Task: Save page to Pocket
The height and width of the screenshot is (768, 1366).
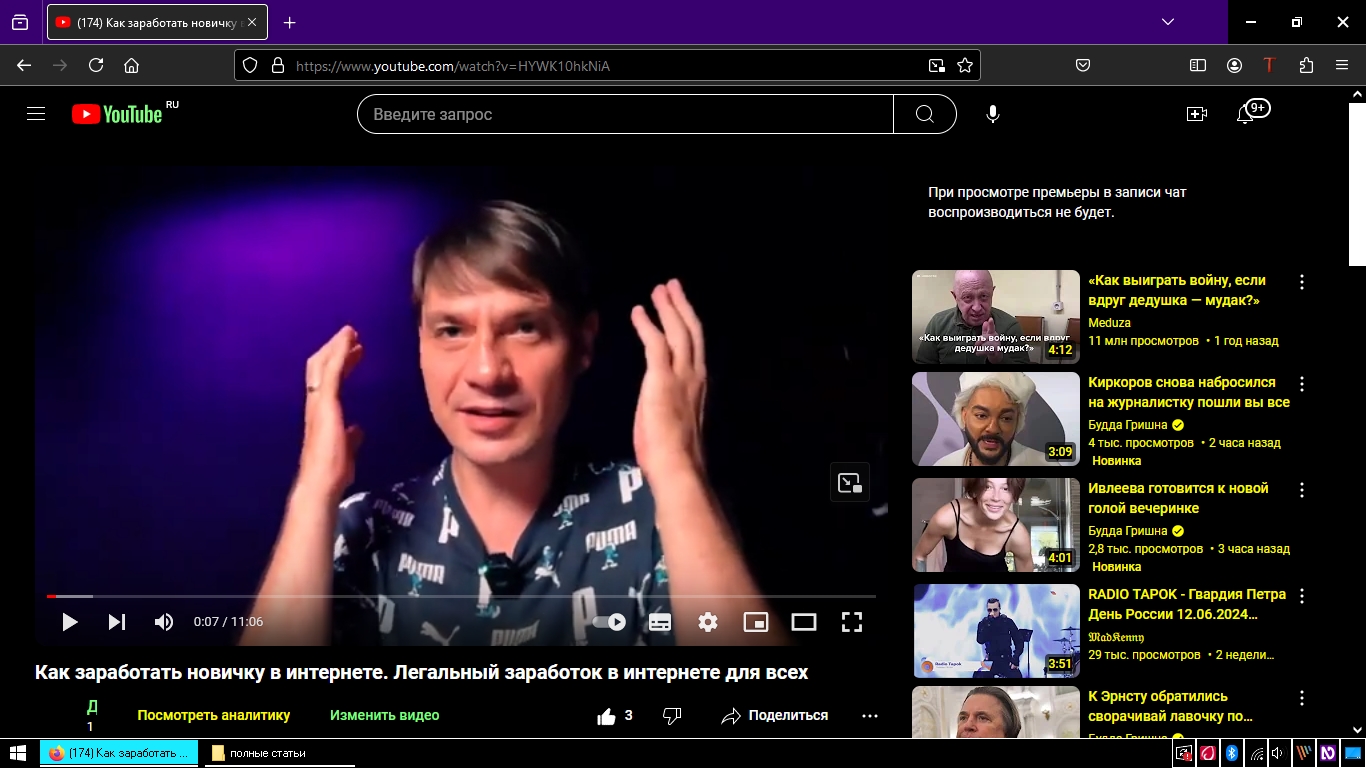Action: (x=1083, y=65)
